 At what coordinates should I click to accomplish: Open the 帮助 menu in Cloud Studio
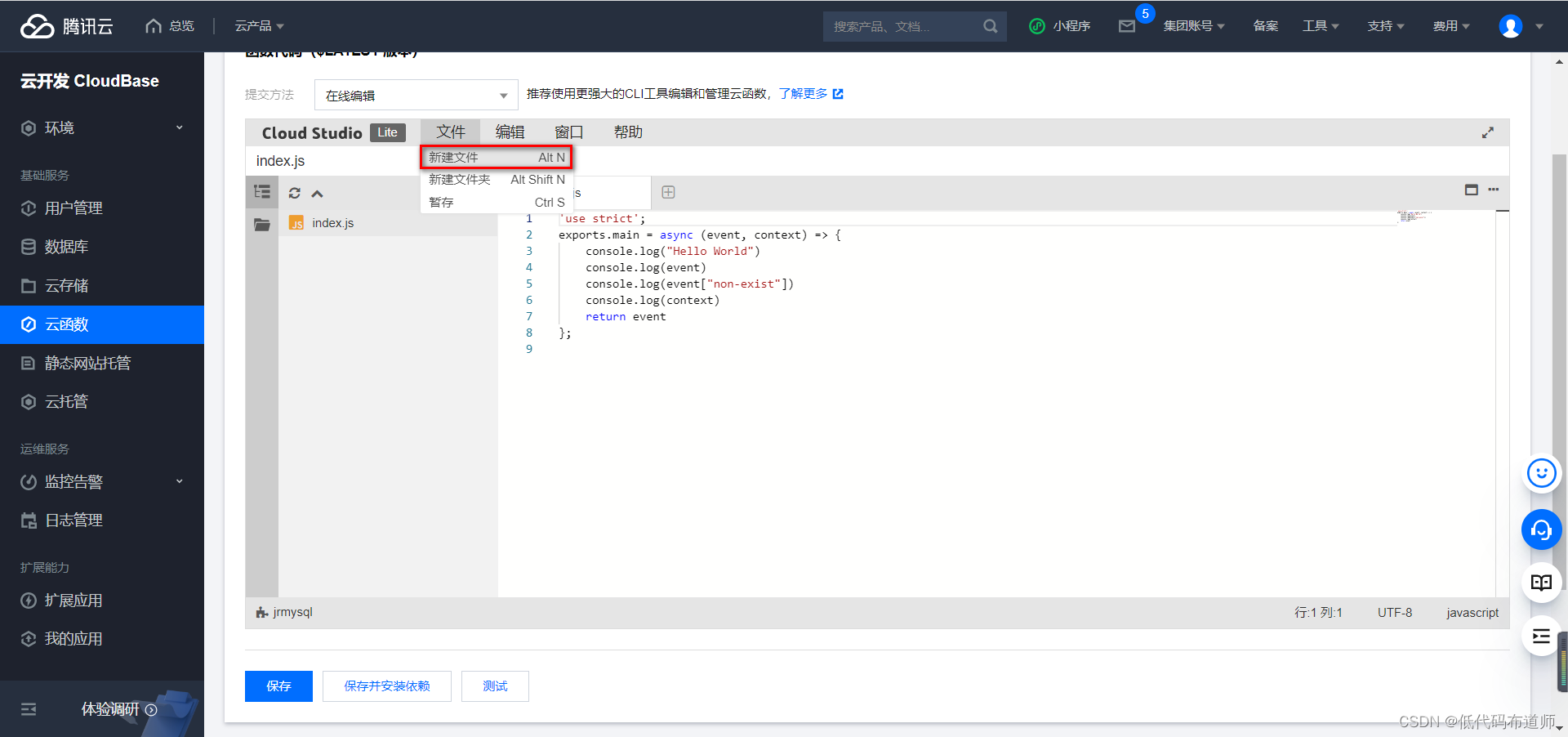click(x=628, y=132)
